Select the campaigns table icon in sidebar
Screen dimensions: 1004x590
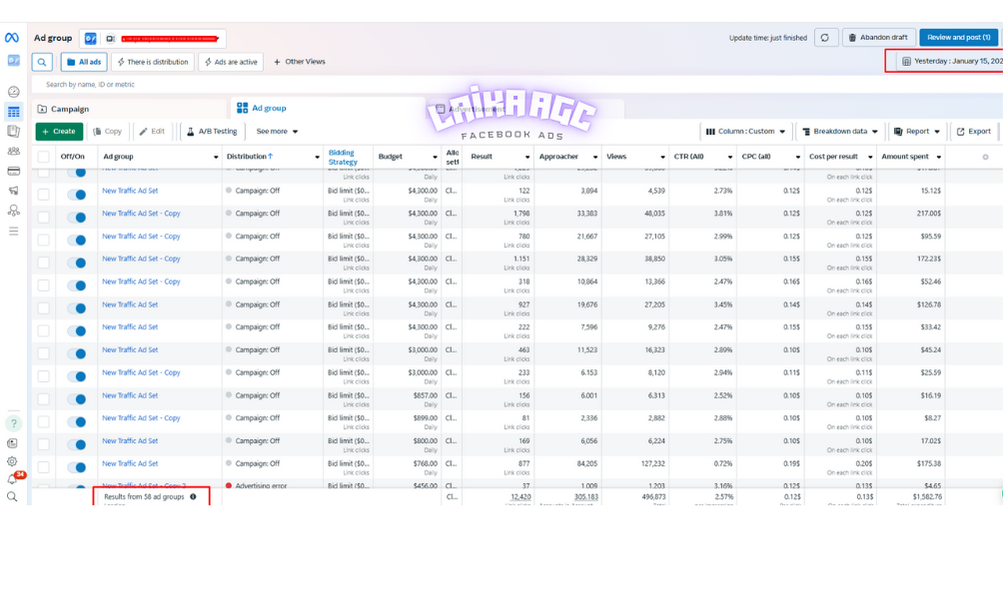click(x=13, y=112)
